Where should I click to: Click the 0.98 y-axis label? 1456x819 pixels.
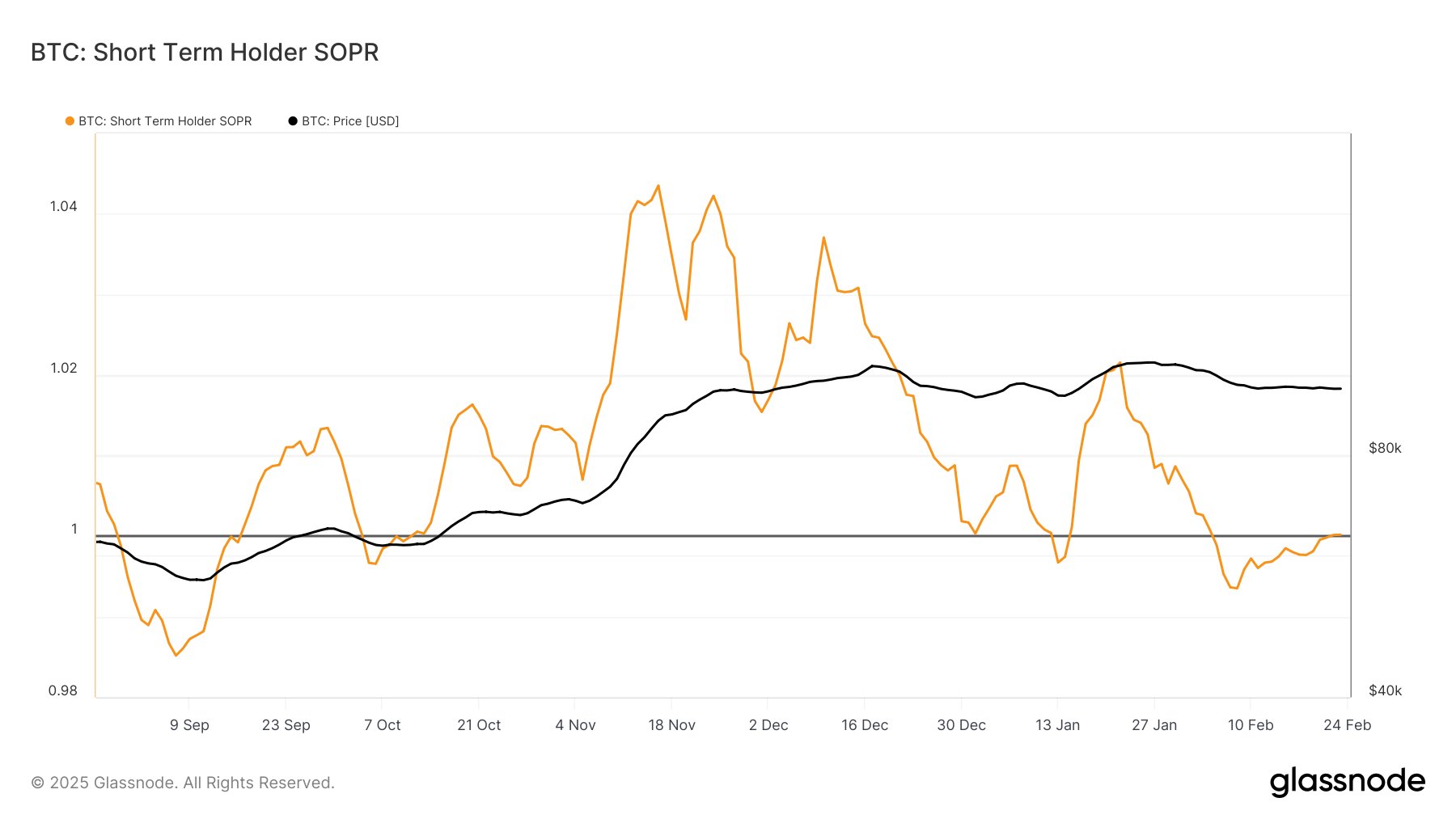click(63, 691)
